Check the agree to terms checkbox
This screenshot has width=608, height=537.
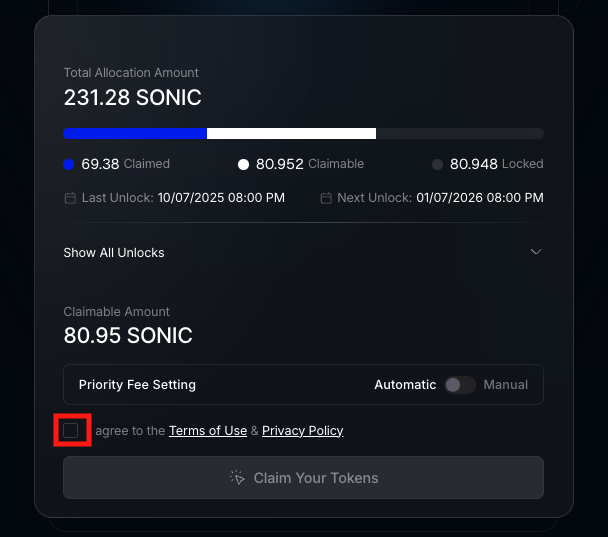click(x=70, y=430)
